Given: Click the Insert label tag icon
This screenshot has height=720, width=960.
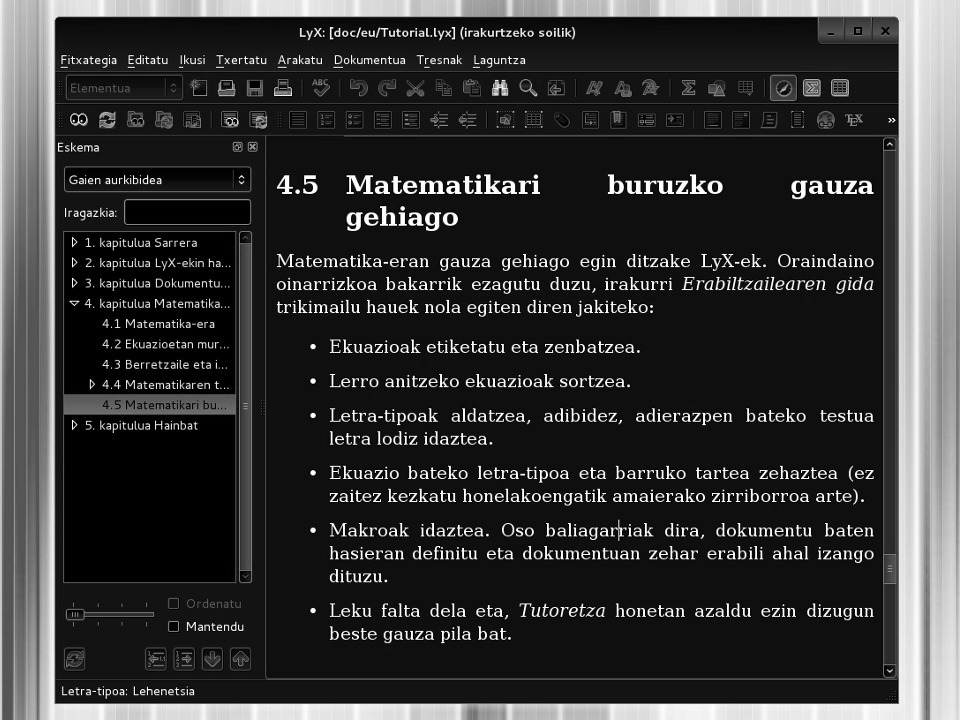Looking at the screenshot, I should 562,120.
